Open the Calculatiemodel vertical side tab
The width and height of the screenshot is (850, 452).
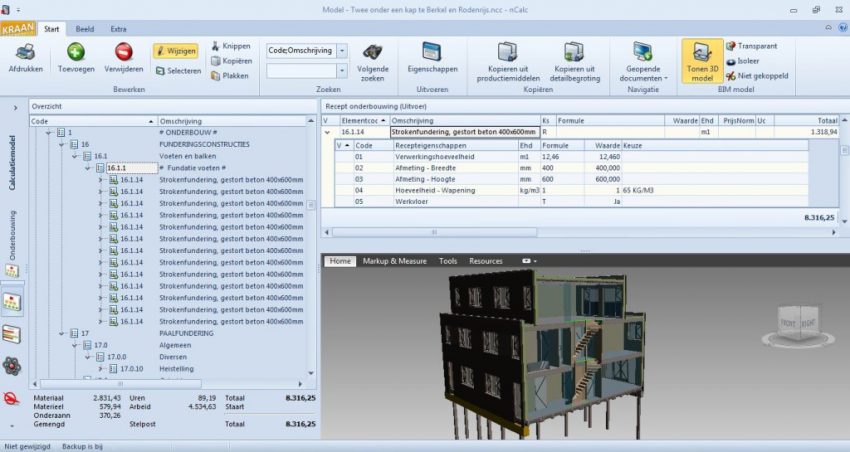pos(12,163)
